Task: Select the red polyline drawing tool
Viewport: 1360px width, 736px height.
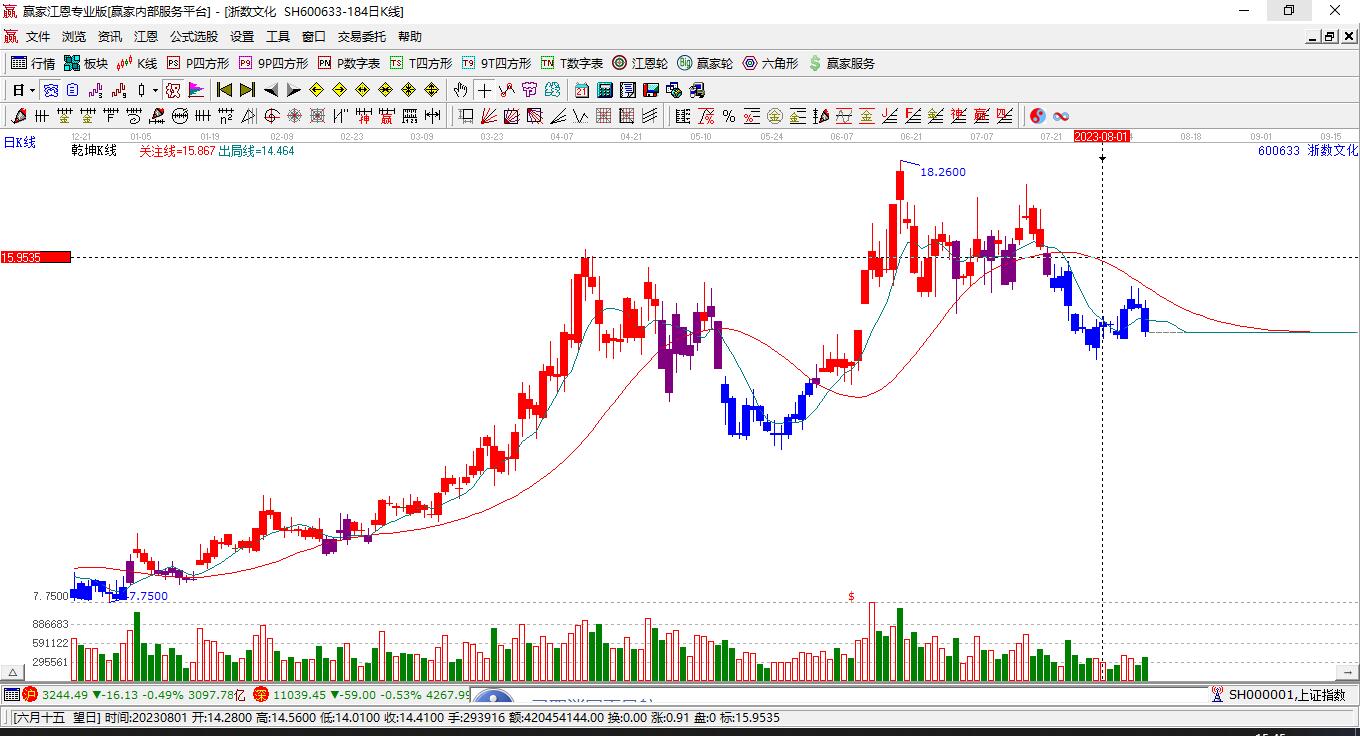Action: click(507, 90)
